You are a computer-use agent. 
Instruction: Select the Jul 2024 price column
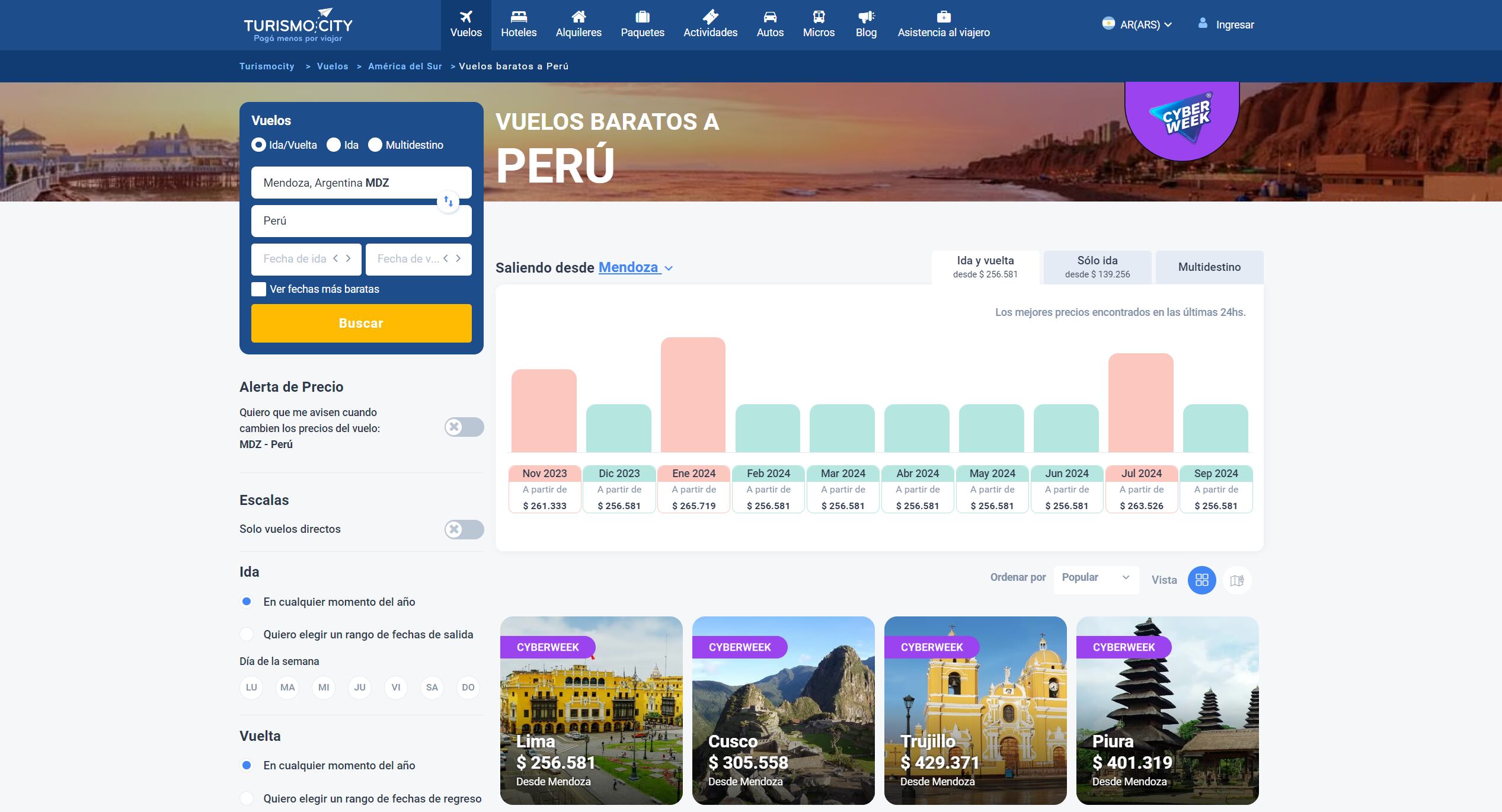(1141, 489)
